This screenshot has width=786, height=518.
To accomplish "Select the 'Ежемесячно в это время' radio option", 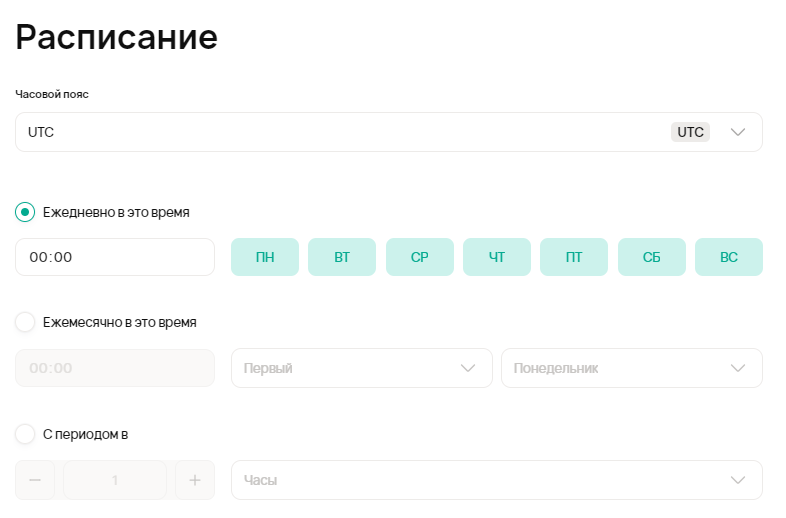I will coord(26,322).
